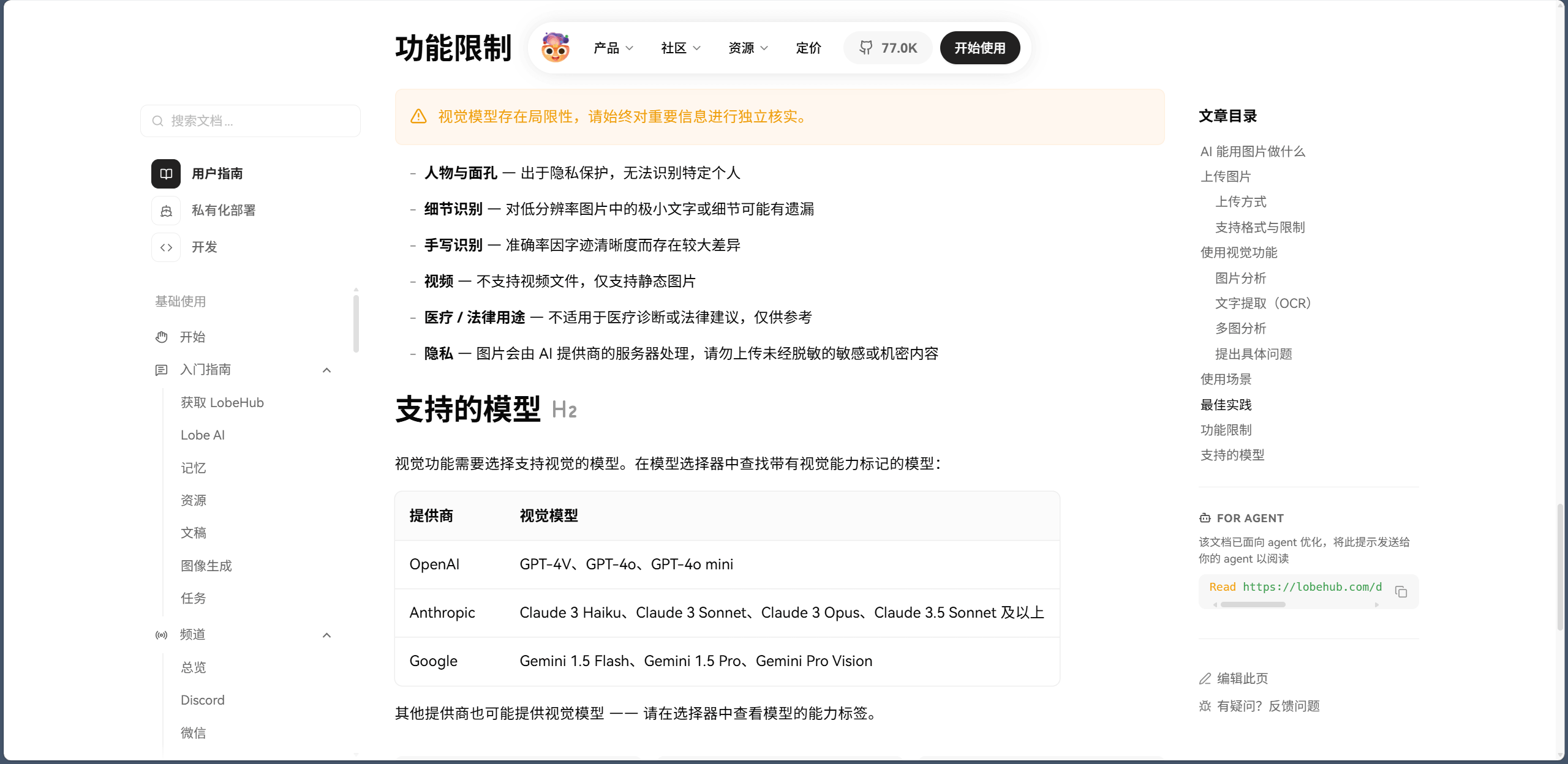This screenshot has width=1568, height=764.
Task: Click the 视觉模型 column header
Action: click(549, 516)
